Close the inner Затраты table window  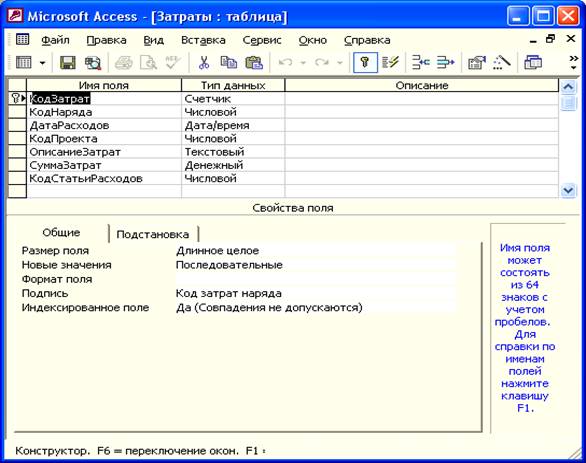tap(571, 38)
